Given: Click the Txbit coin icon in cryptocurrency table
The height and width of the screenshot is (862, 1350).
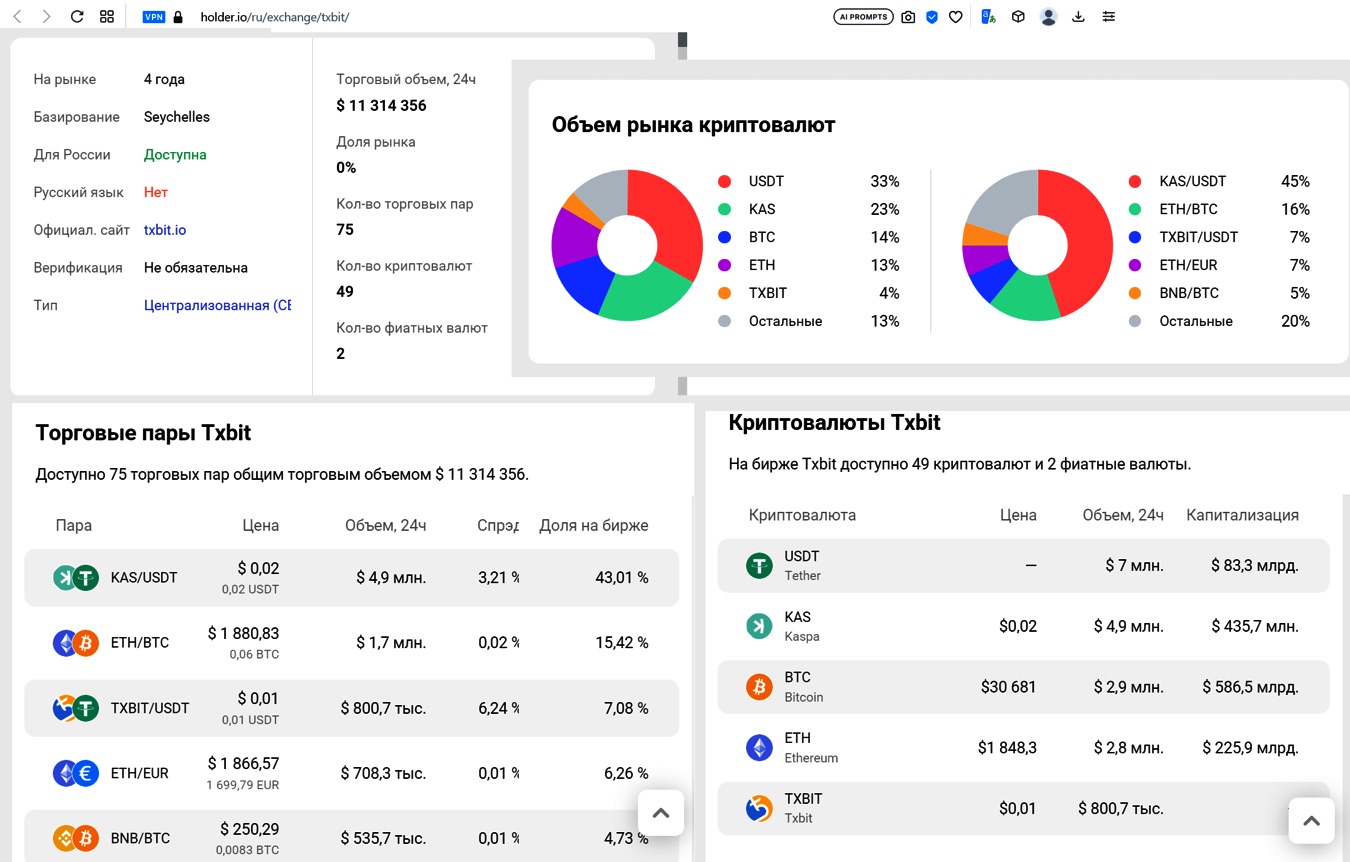Looking at the screenshot, I should (x=760, y=808).
